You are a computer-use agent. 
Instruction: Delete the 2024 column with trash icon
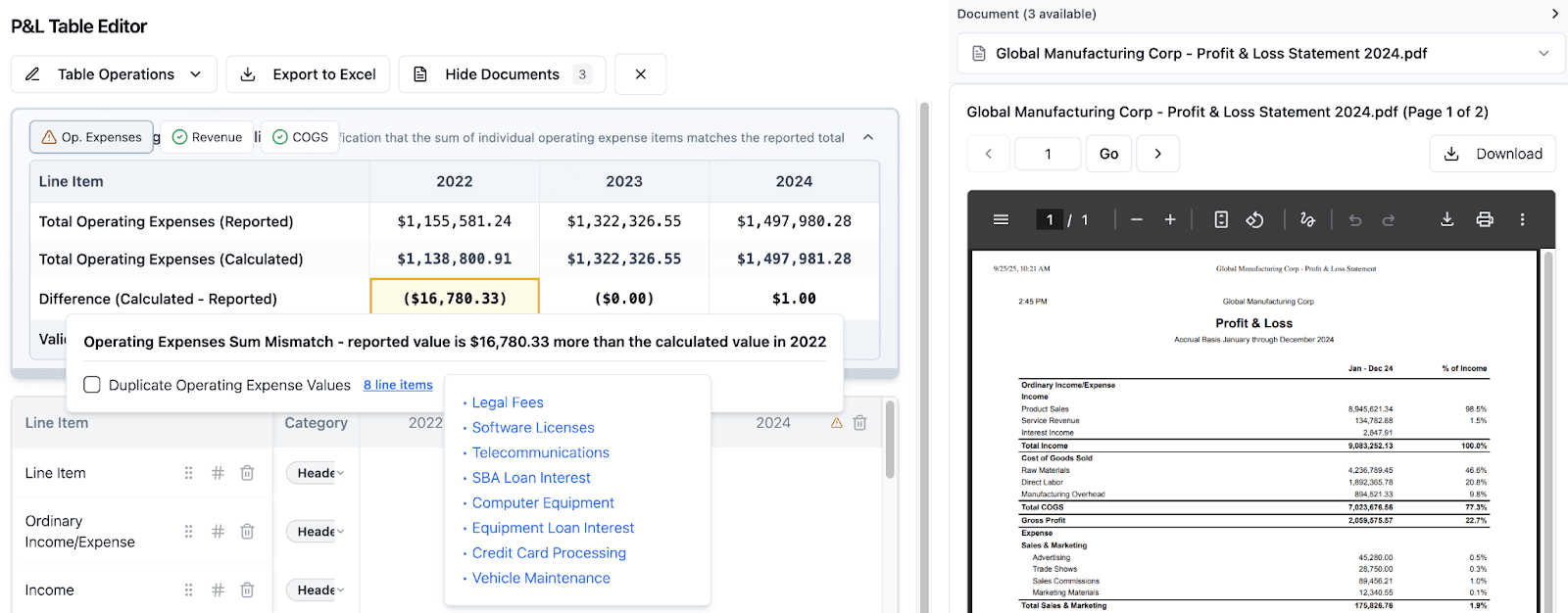pos(859,423)
